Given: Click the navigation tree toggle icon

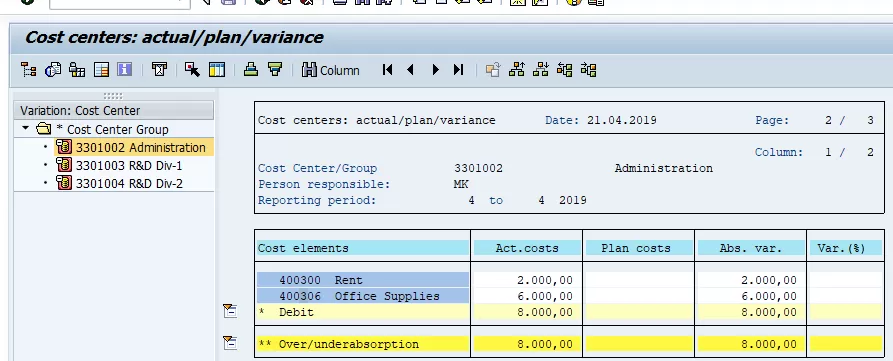Looking at the screenshot, I should coord(28,70).
